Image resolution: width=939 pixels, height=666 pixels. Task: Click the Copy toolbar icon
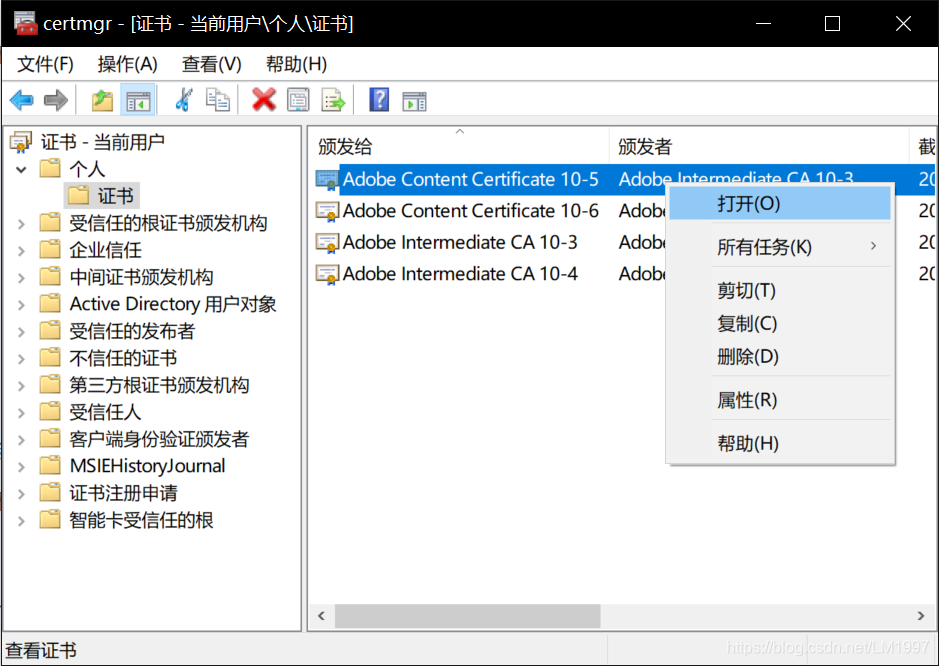click(217, 100)
